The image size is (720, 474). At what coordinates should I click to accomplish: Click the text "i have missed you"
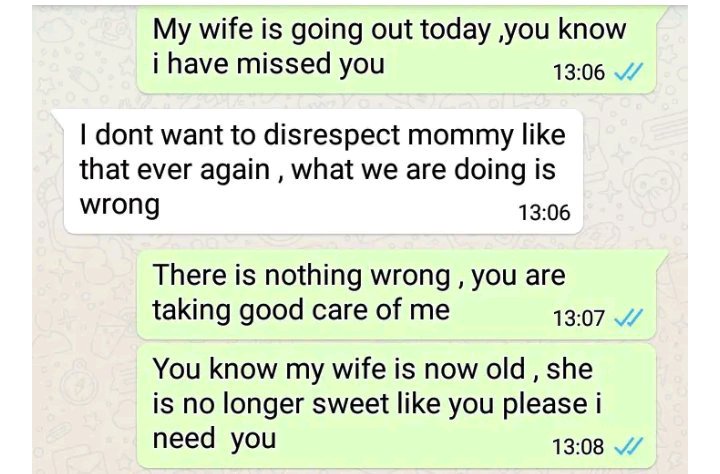click(x=268, y=64)
